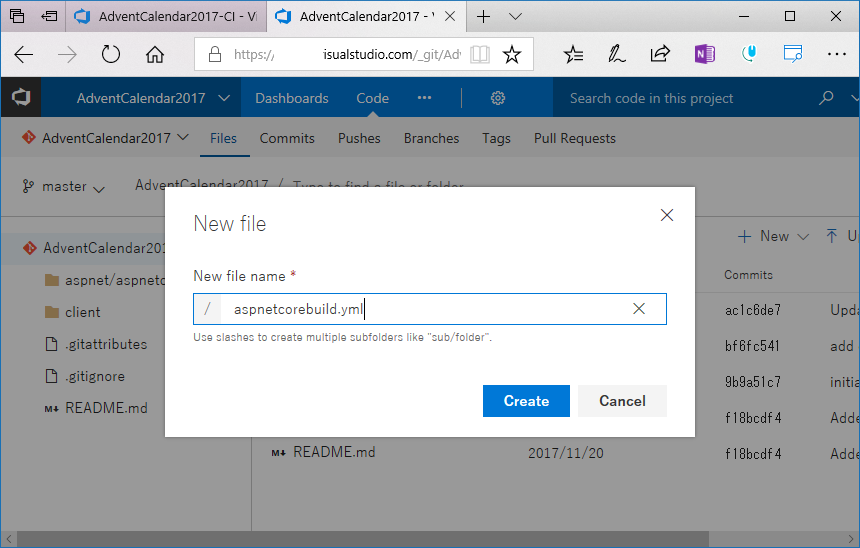860x548 pixels.
Task: Select the Pushes tab
Action: [359, 138]
